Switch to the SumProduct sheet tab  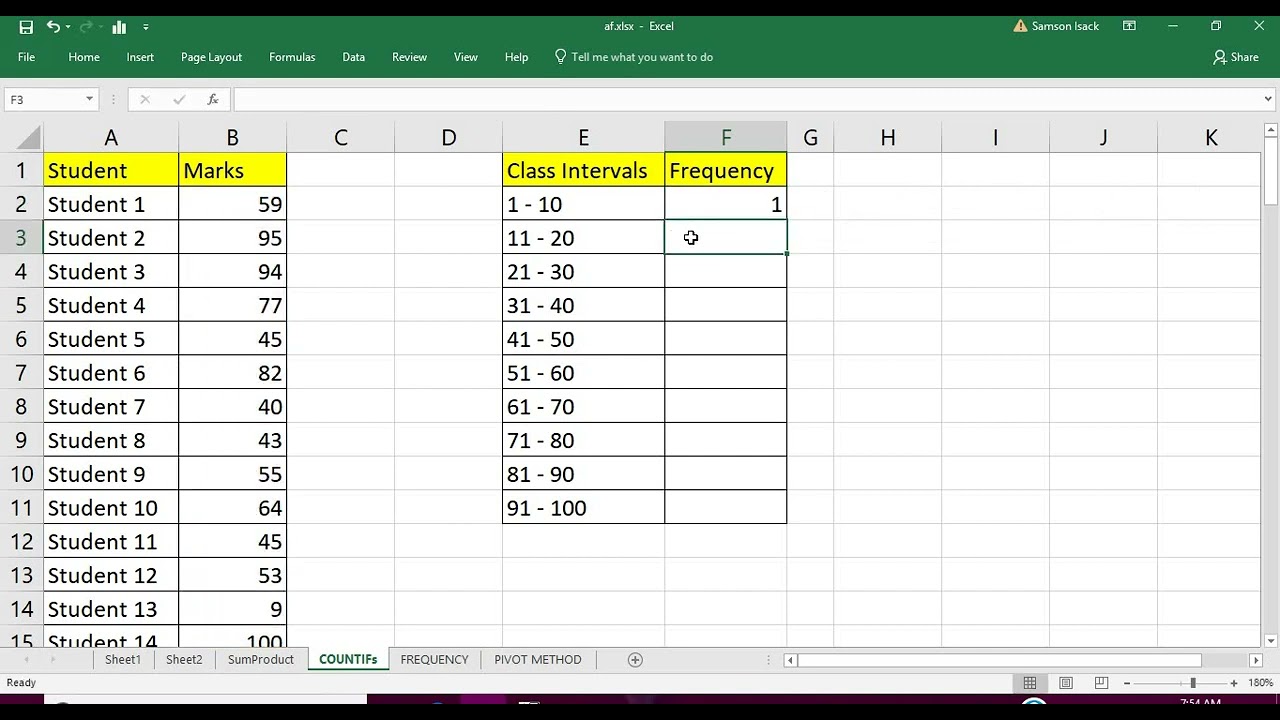click(x=260, y=660)
